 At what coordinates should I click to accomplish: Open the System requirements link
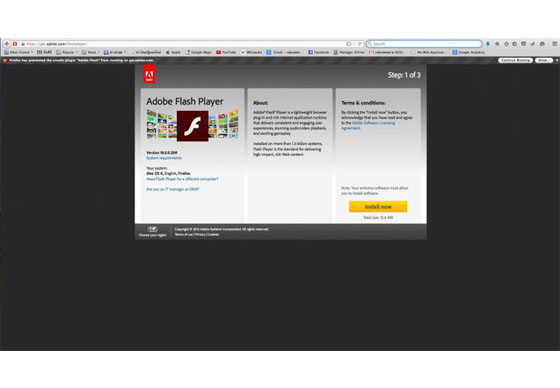click(164, 158)
